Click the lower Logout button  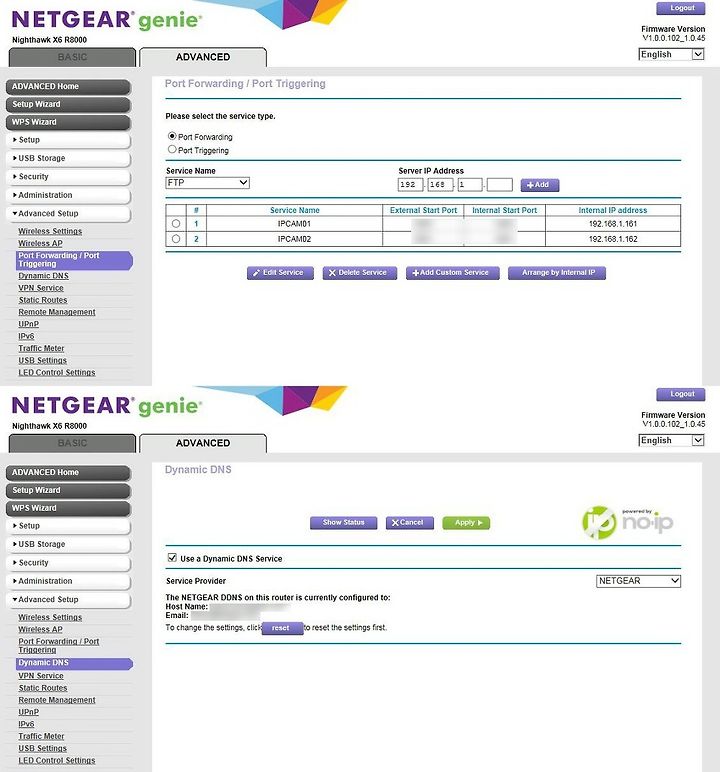(x=681, y=394)
